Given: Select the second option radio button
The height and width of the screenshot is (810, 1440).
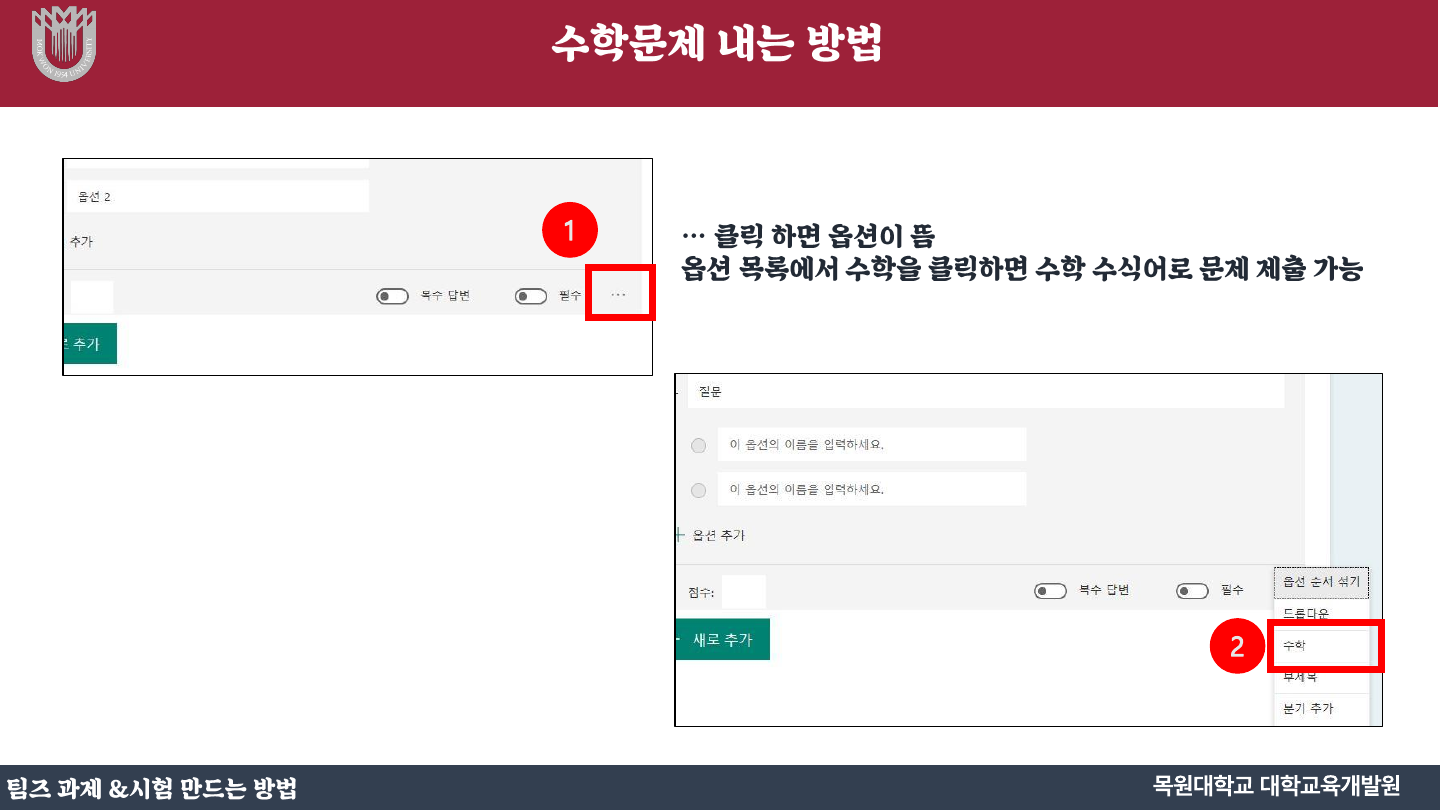Looking at the screenshot, I should [x=699, y=490].
